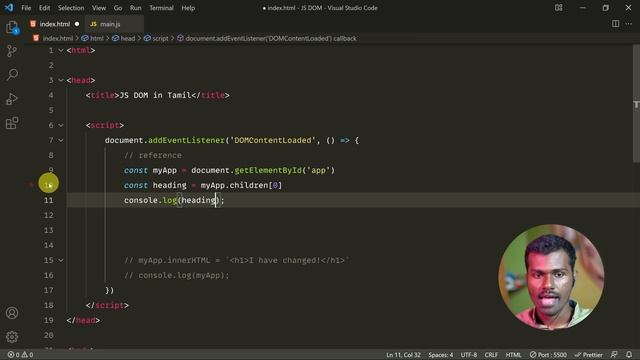Viewport: 640px width, 360px height.
Task: Click the VS Code logo icon
Action: point(9,8)
